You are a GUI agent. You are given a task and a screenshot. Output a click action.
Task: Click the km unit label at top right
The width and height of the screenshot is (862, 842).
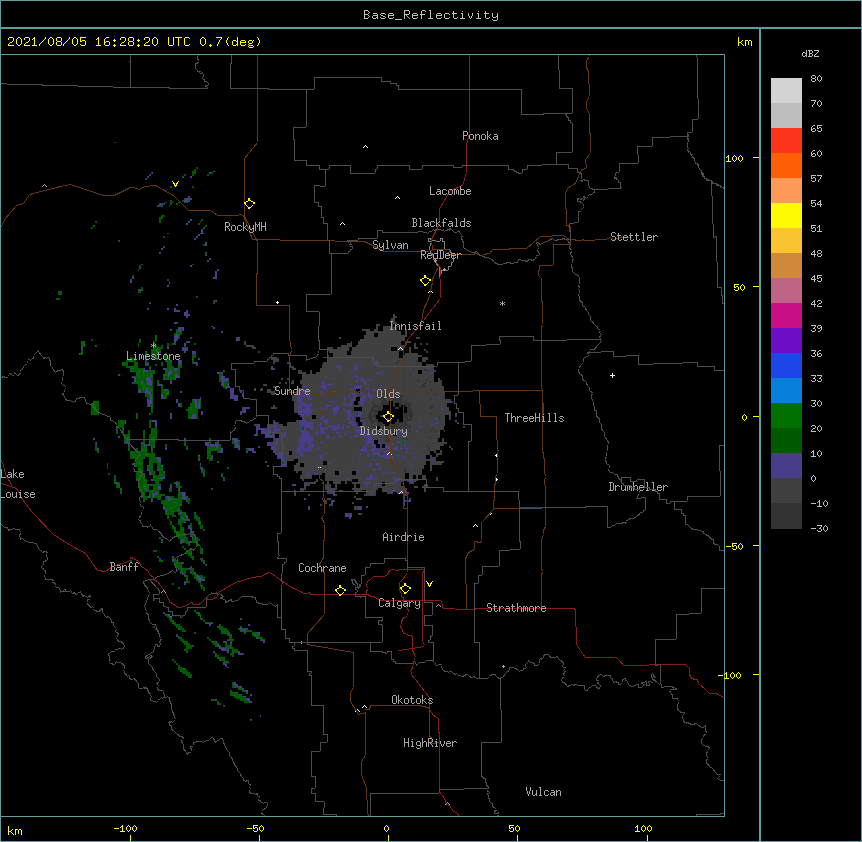coord(745,42)
